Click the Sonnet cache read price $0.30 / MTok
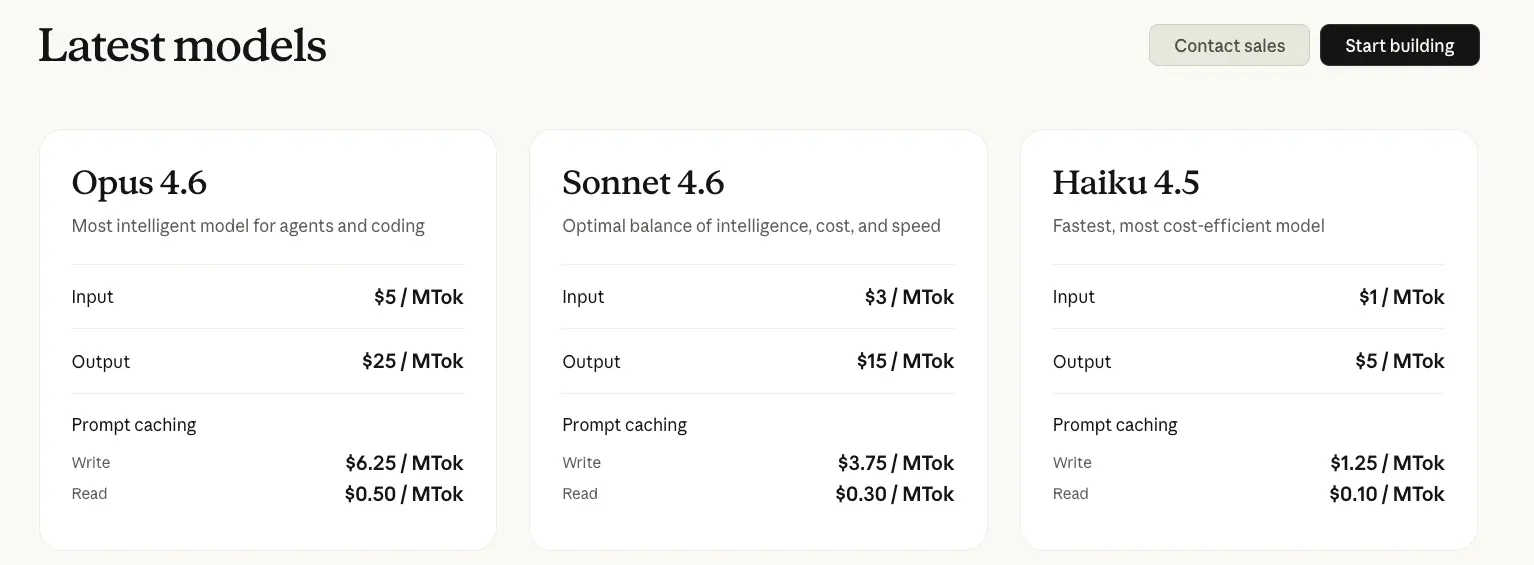1534x565 pixels. point(895,494)
